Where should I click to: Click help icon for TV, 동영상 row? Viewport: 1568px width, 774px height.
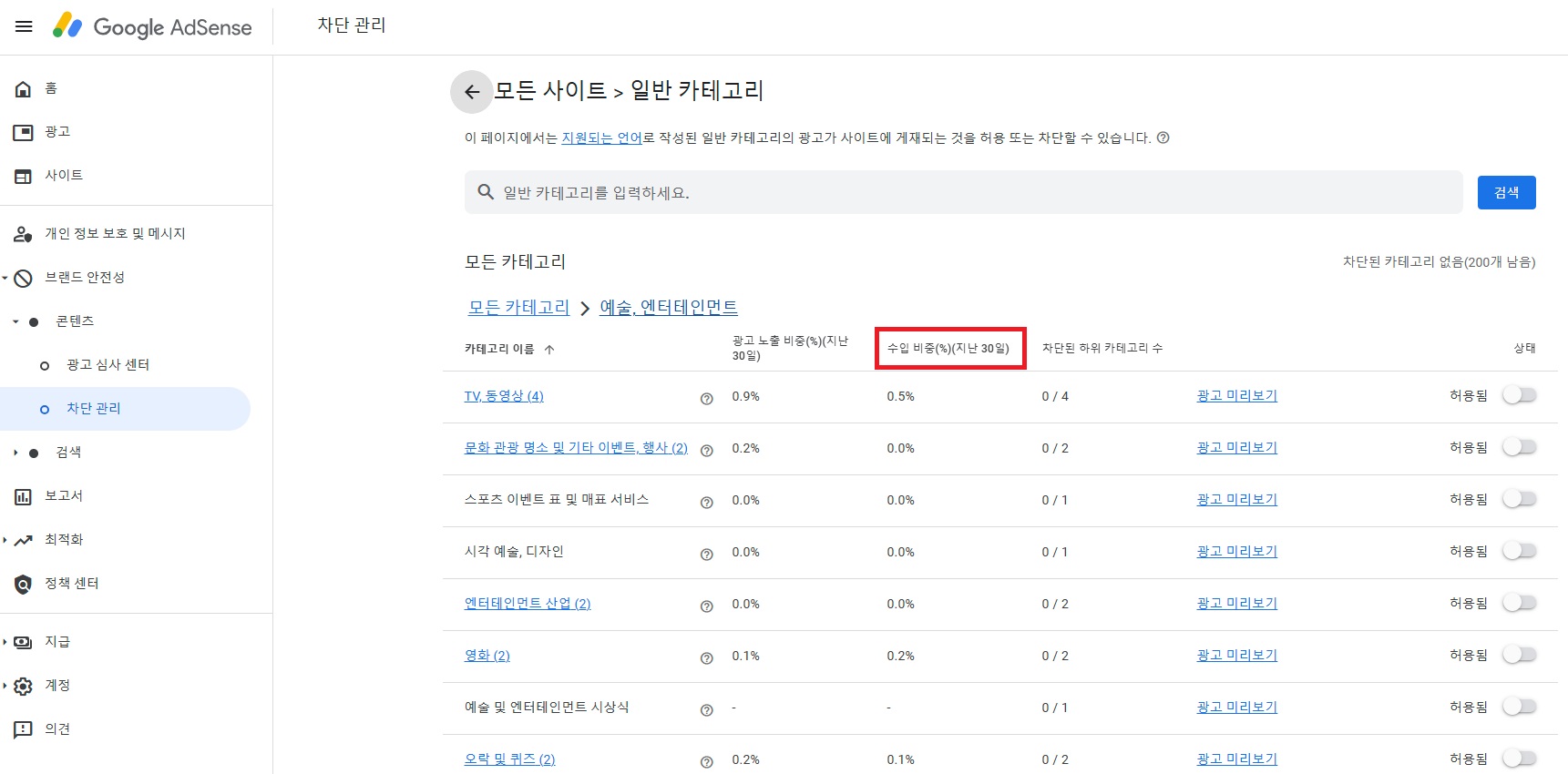(706, 398)
